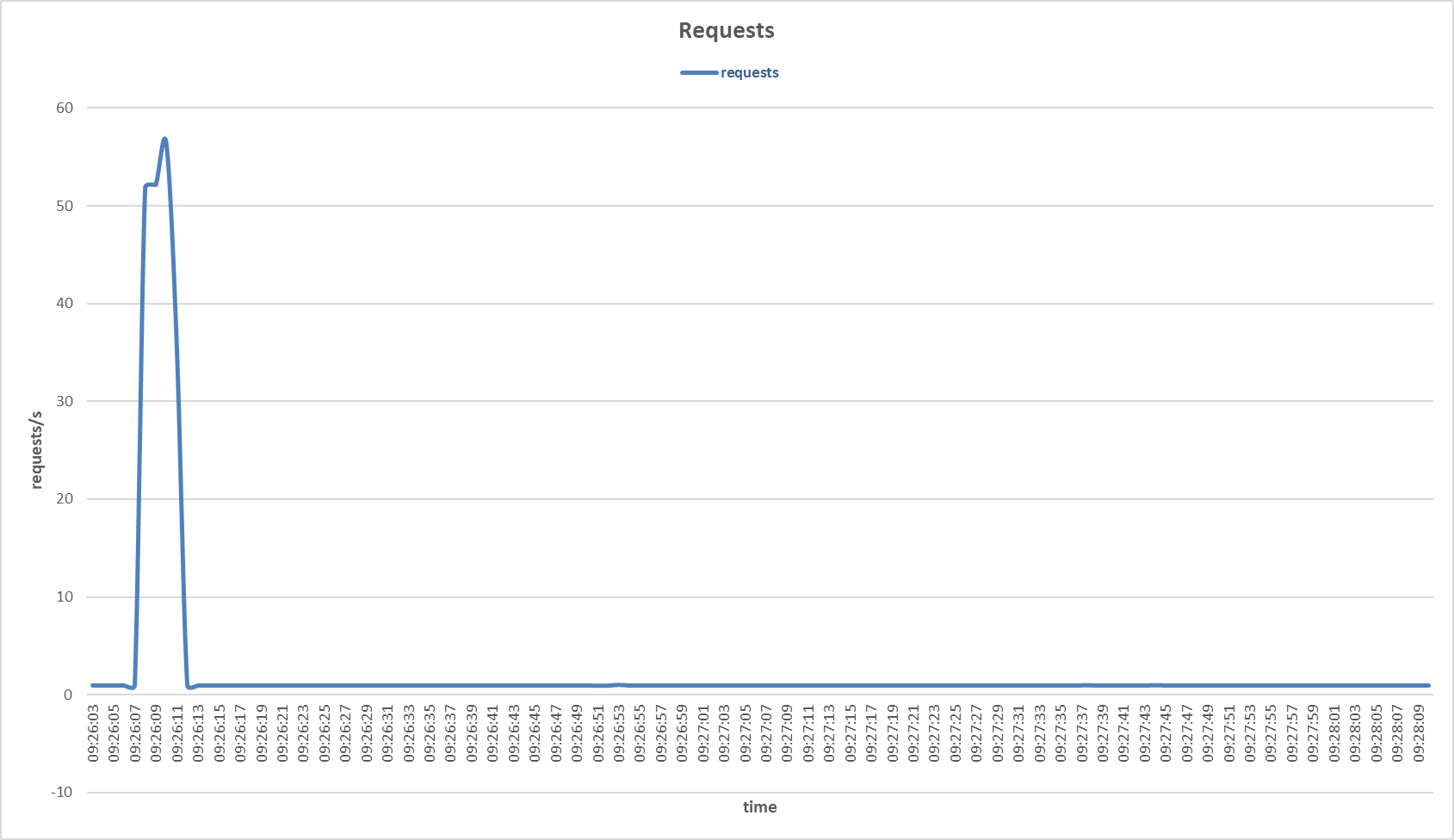1454x840 pixels.
Task: Click the y-axis value label "20"
Action: point(63,499)
